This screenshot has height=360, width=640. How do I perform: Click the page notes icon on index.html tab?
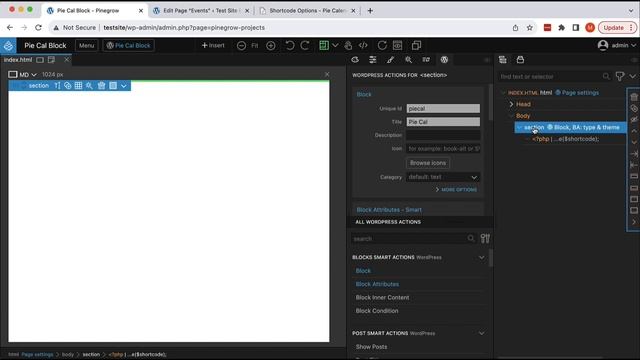[x=51, y=60]
